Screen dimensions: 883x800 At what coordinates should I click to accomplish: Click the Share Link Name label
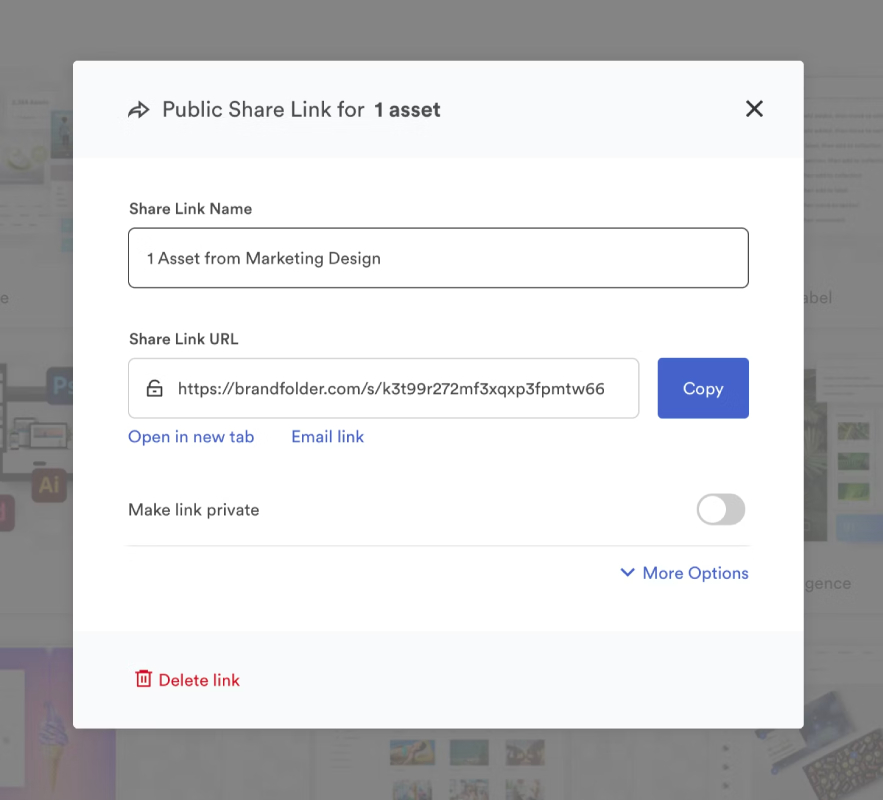[190, 209]
